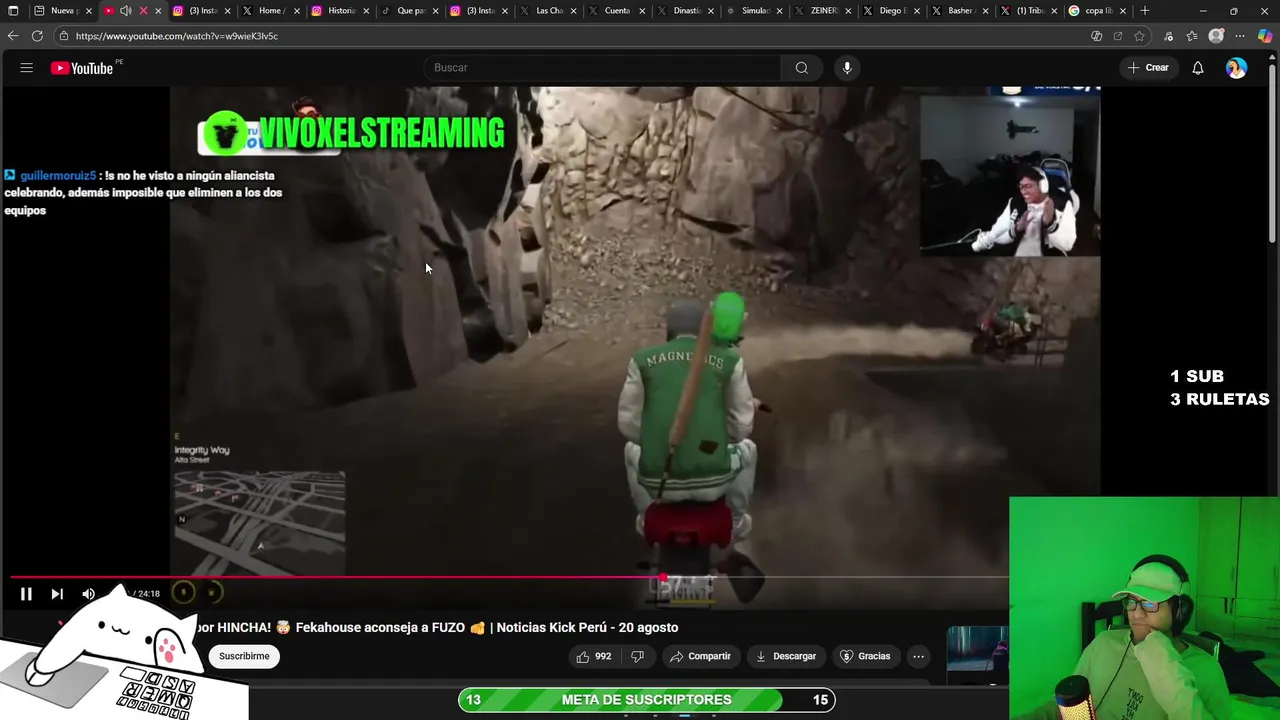Open more actions three-dot menu

pos(918,656)
